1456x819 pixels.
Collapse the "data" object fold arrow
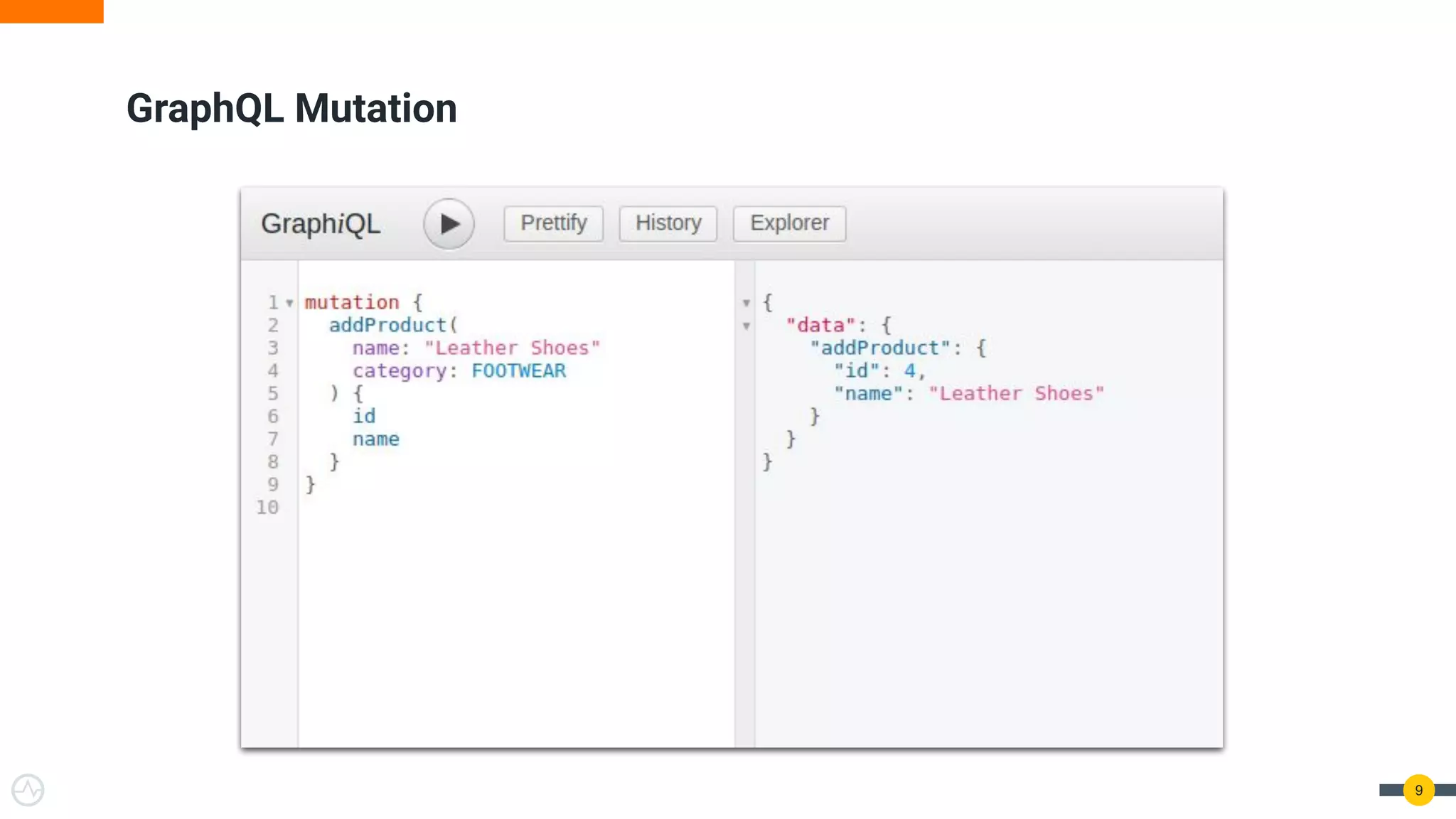point(746,326)
